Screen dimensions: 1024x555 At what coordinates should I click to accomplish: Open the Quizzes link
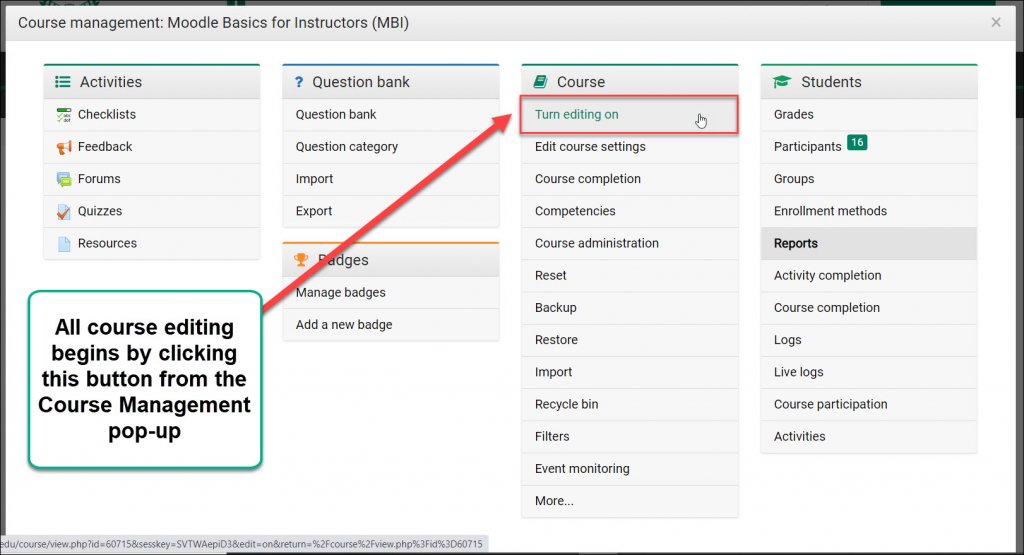[100, 211]
